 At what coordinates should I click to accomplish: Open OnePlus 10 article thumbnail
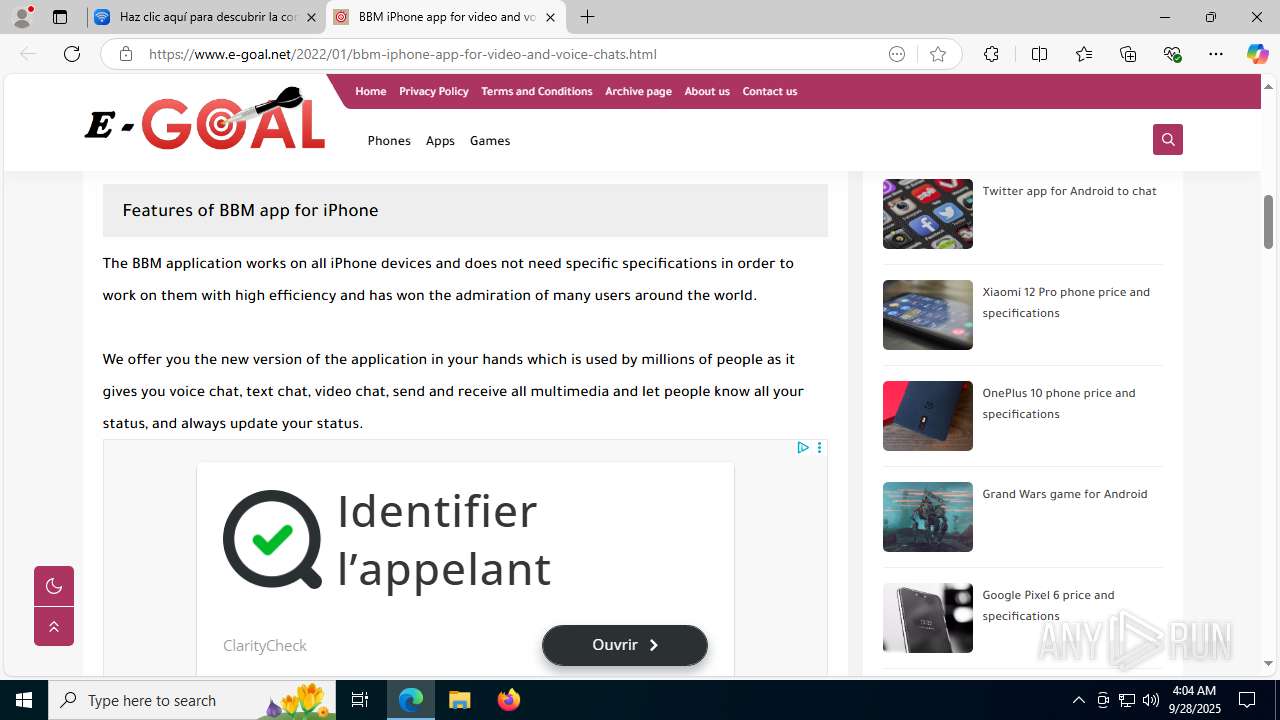coord(927,416)
